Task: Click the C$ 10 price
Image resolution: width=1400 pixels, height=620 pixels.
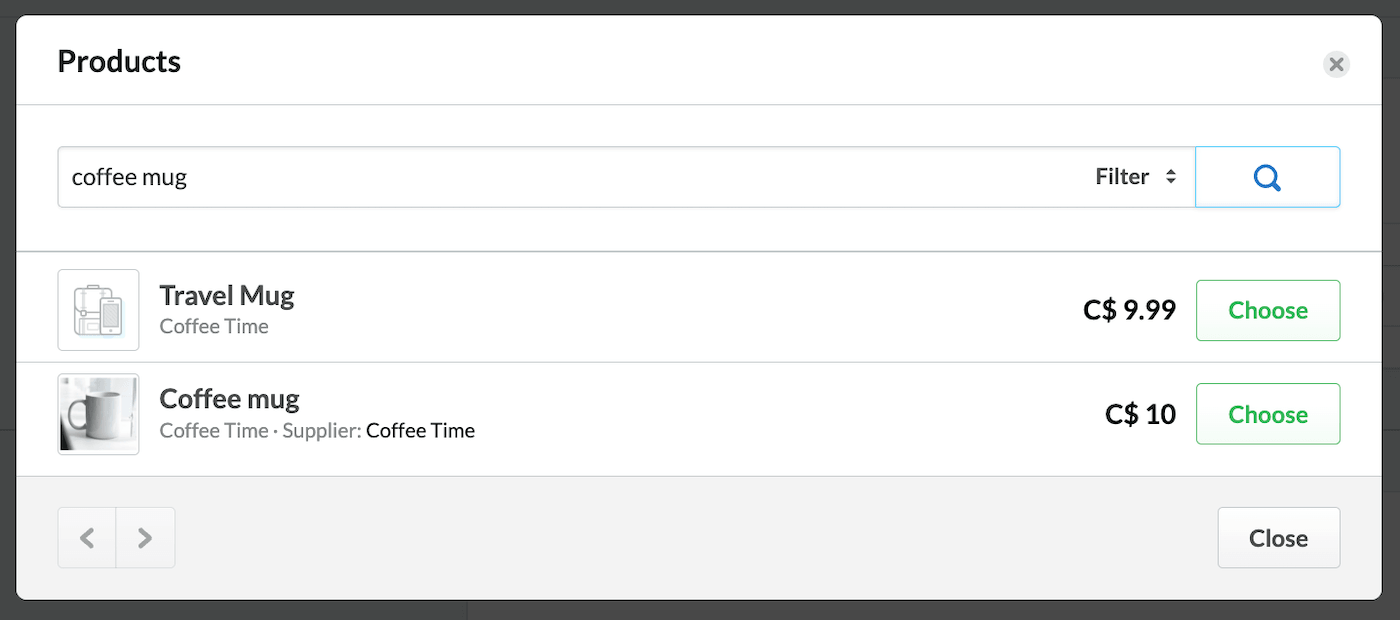Action: click(1140, 414)
